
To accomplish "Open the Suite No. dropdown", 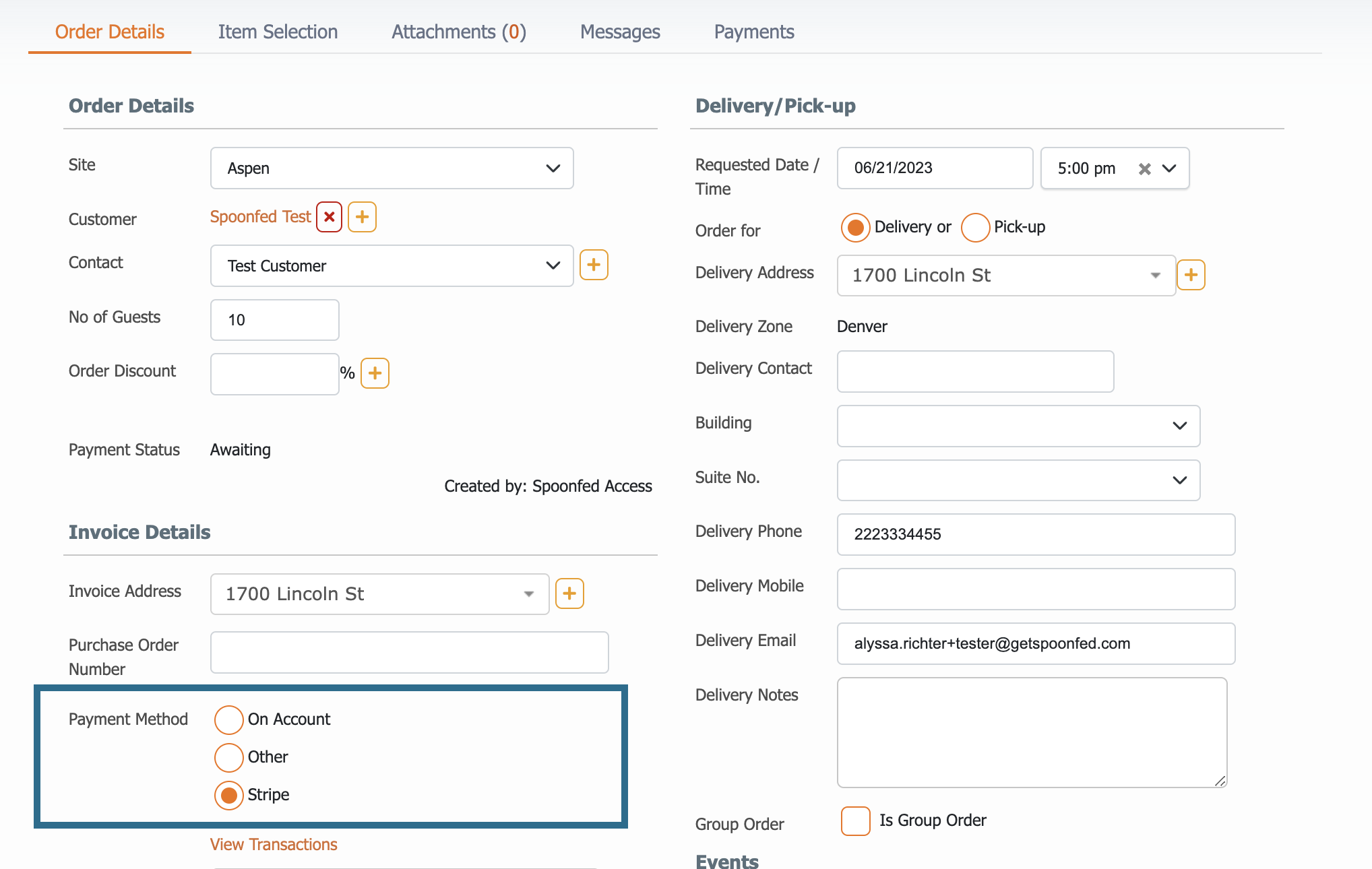I will click(1018, 480).
